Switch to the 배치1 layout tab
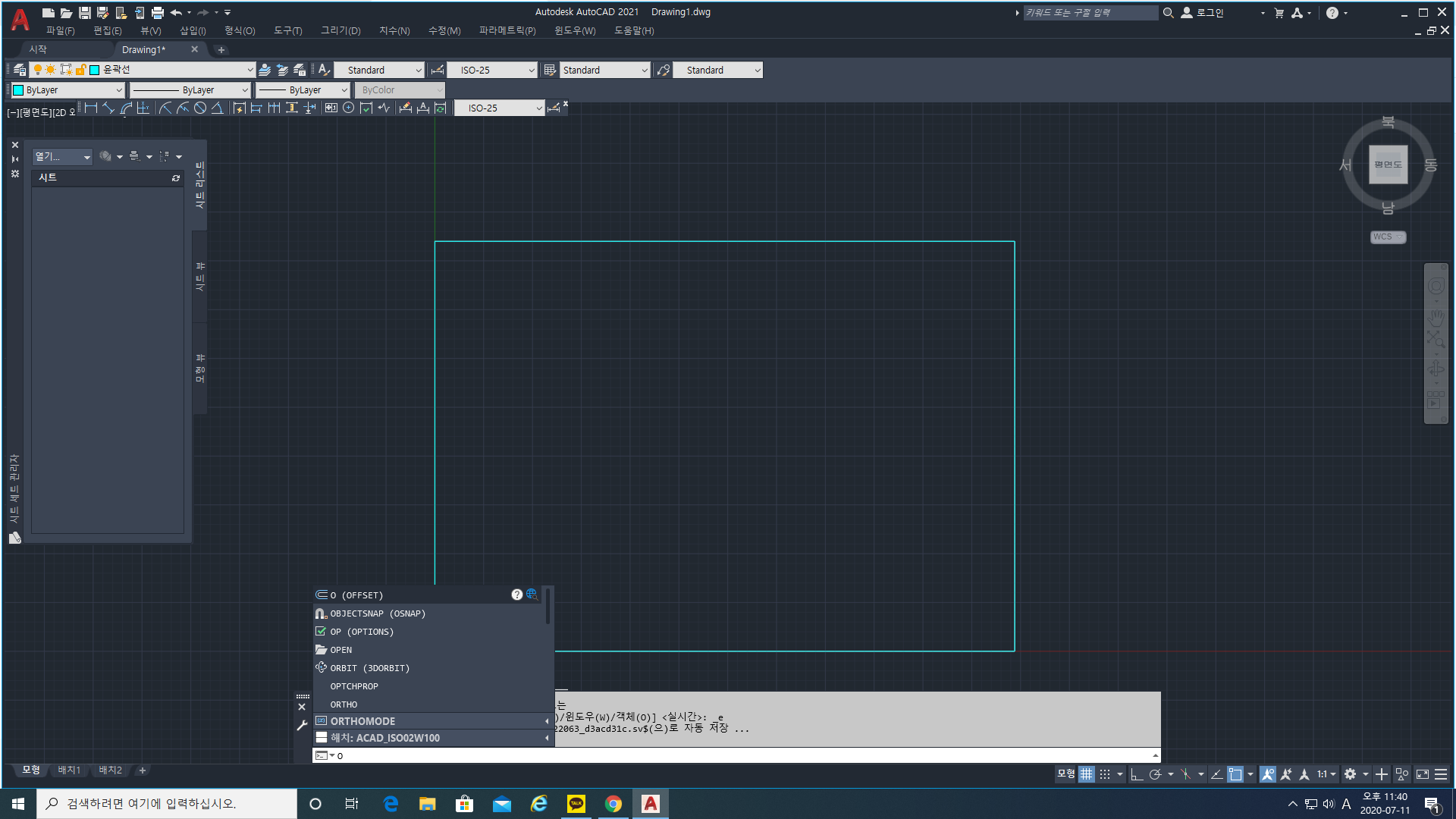Screen dimensions: 1456x819 (69, 770)
